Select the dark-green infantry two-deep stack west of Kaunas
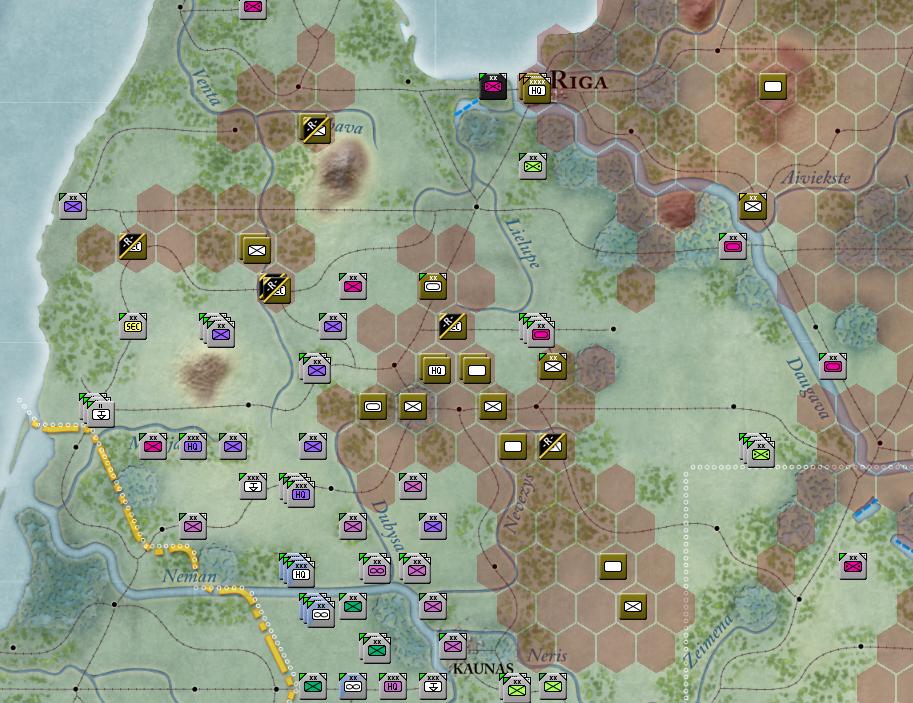Viewport: 913px width, 703px height. pyautogui.click(x=375, y=648)
